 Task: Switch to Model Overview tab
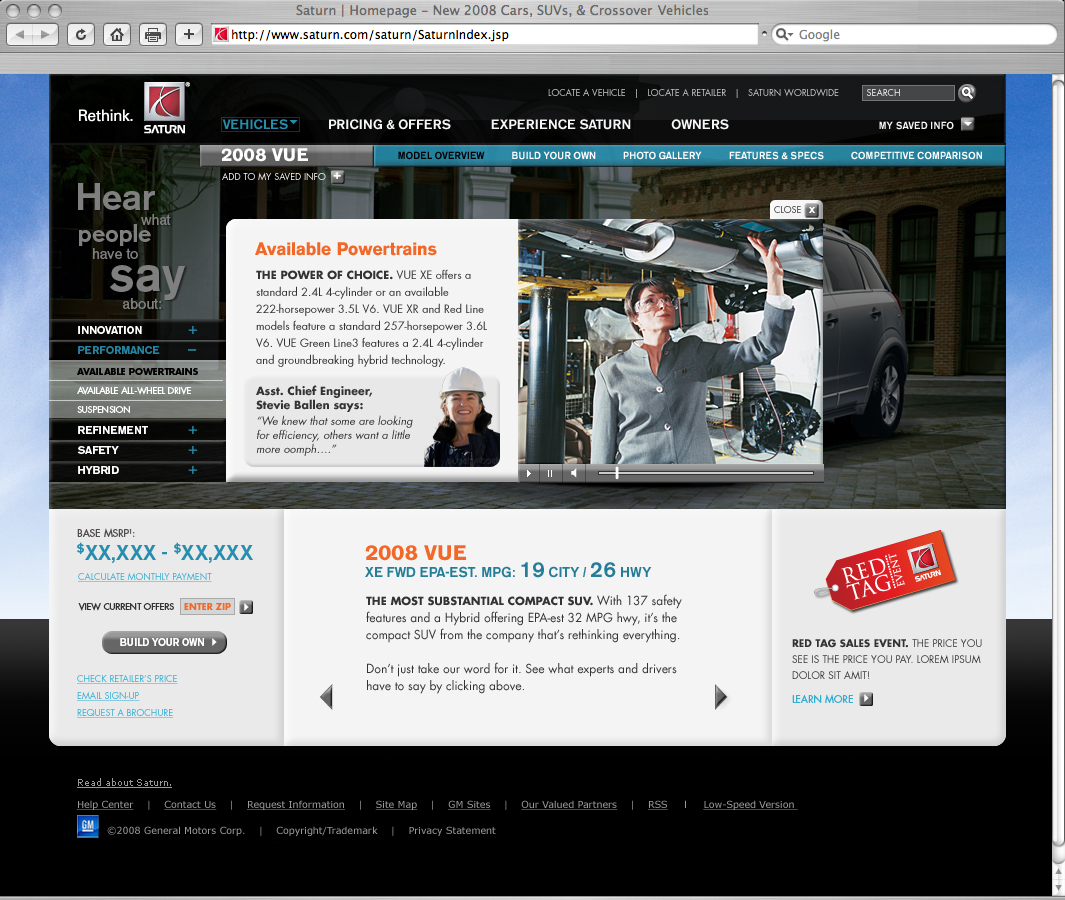(441, 156)
